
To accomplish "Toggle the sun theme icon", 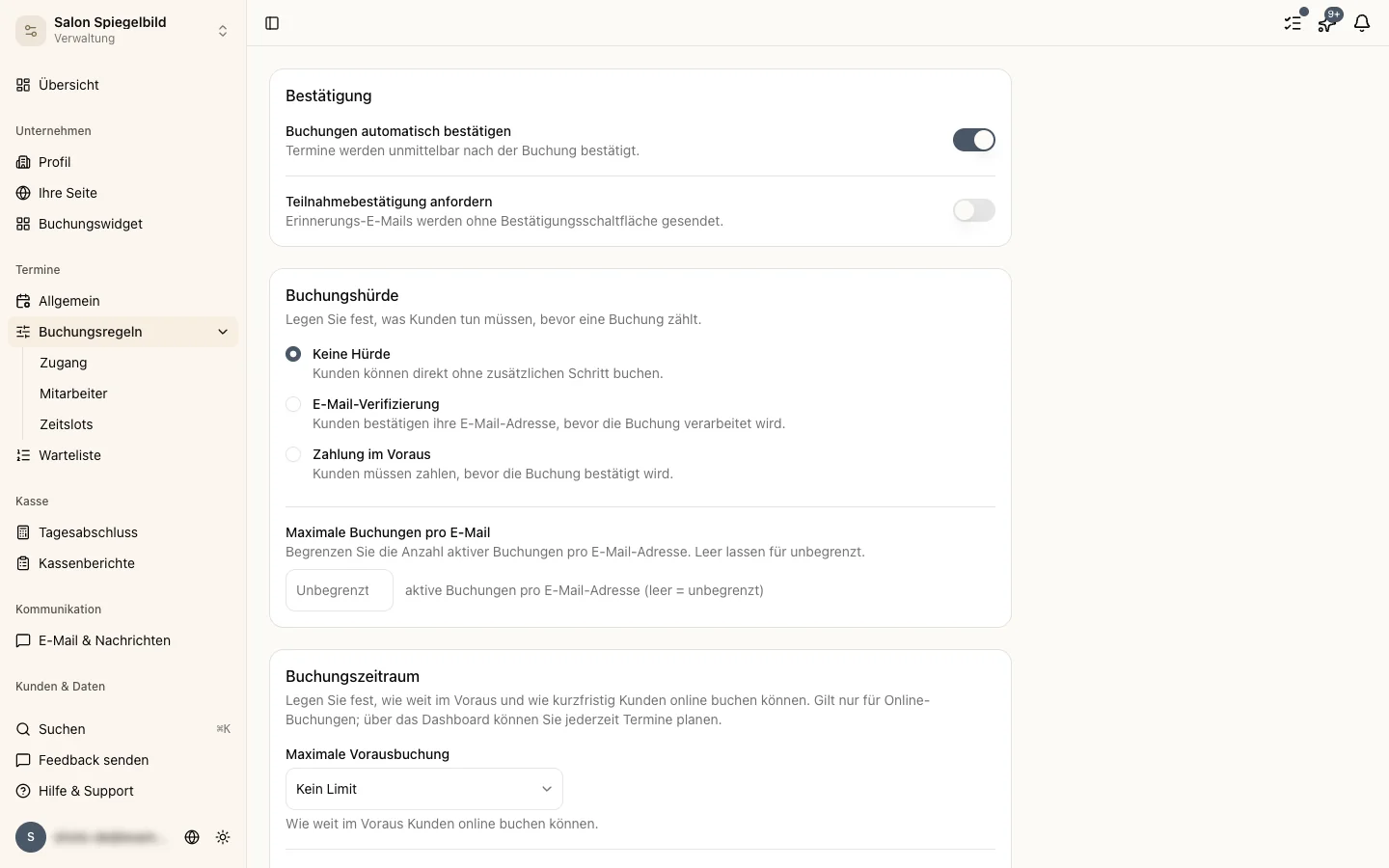I will 223,837.
